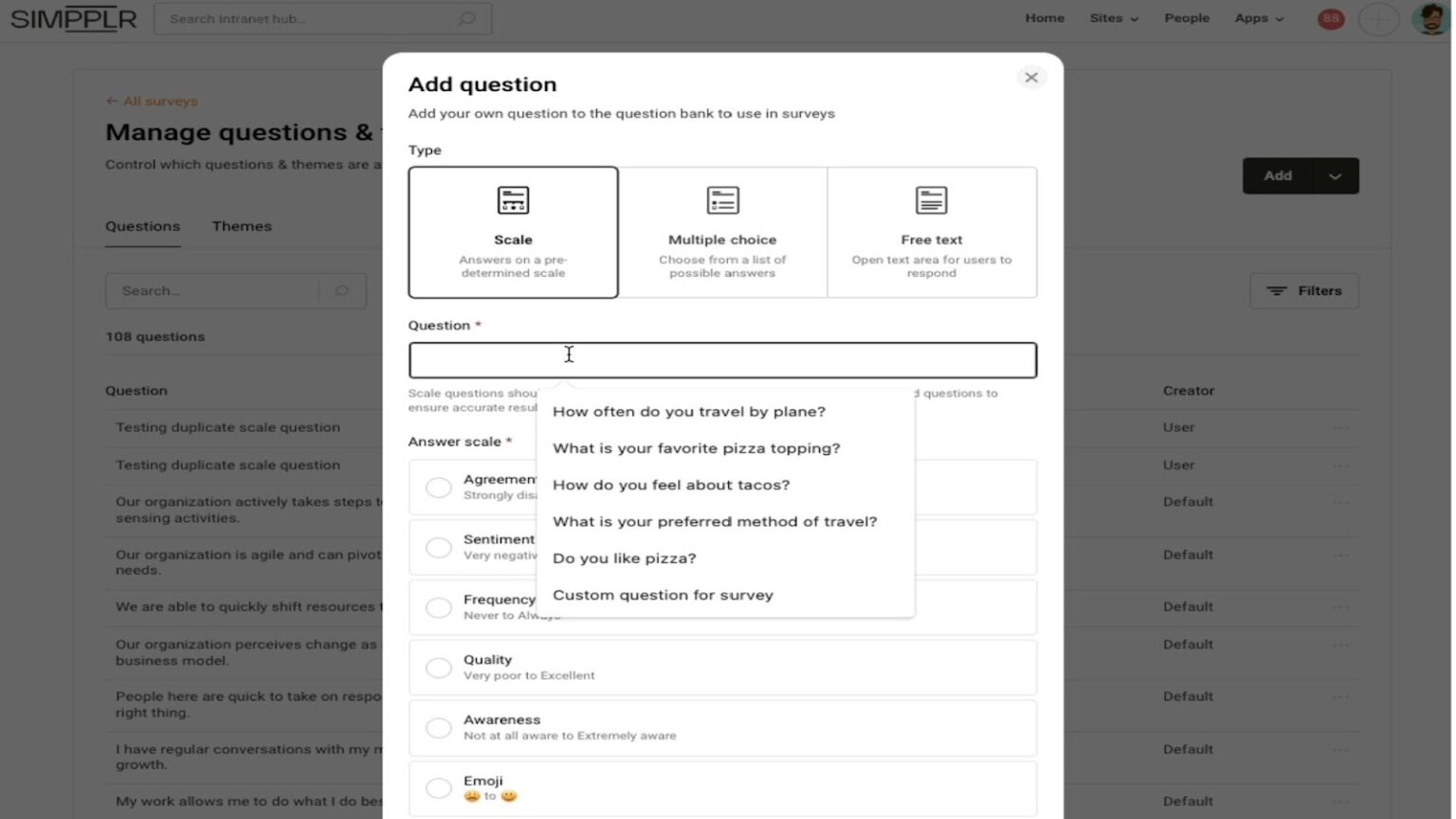Click the plus icon in the top navigation
Screen dimensions: 1456x819
tap(1379, 18)
